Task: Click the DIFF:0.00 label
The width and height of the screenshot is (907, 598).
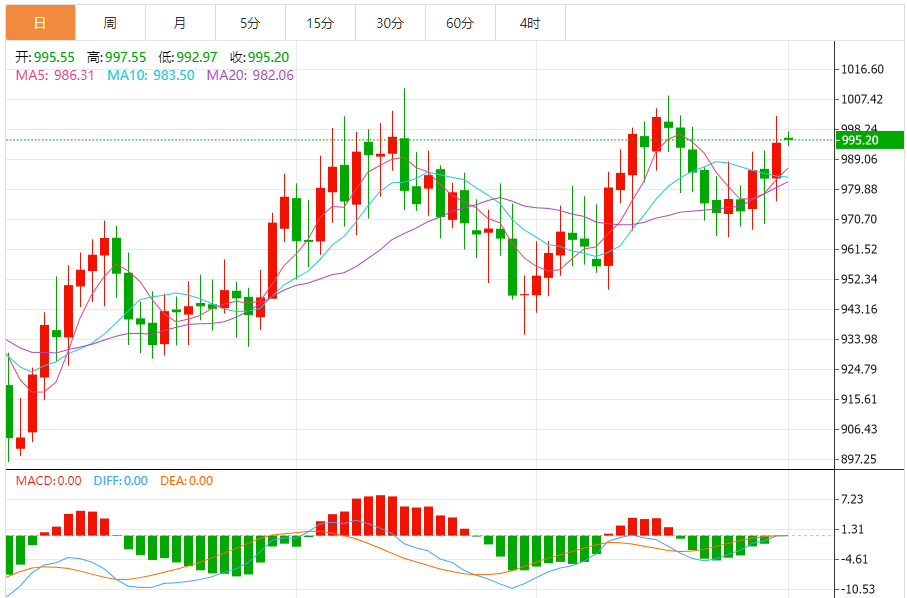Action: 121,481
